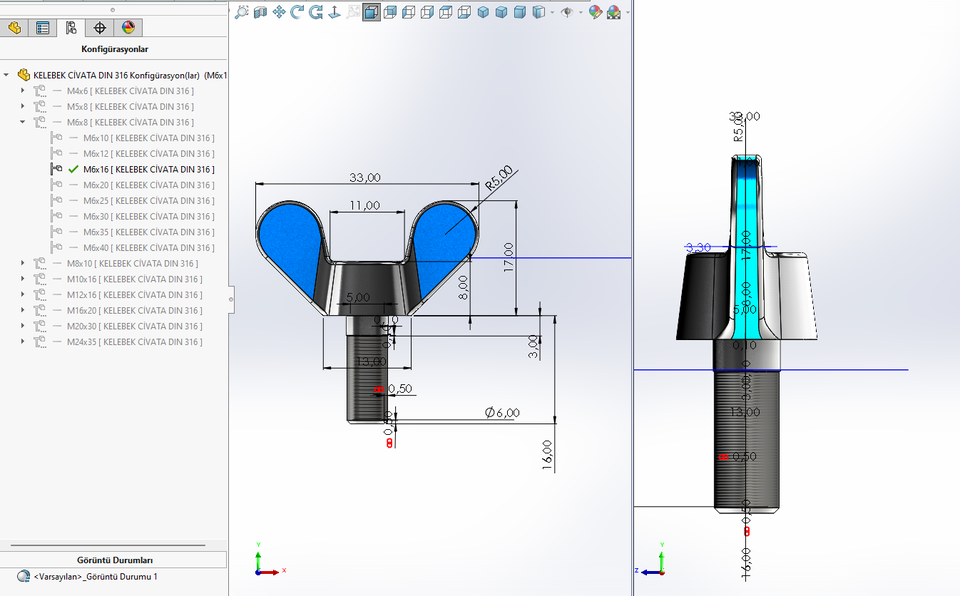Screen dimensions: 960x596
Task: Activate the Section View tool
Action: point(261,12)
